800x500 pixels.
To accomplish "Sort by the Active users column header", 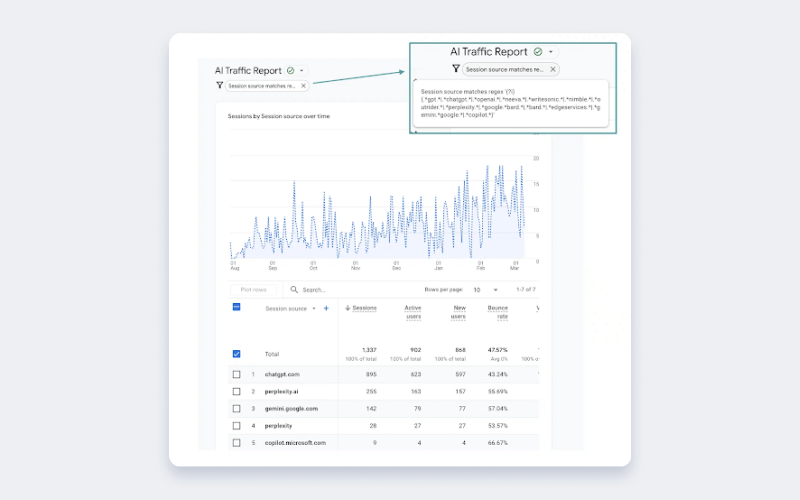I will [412, 312].
